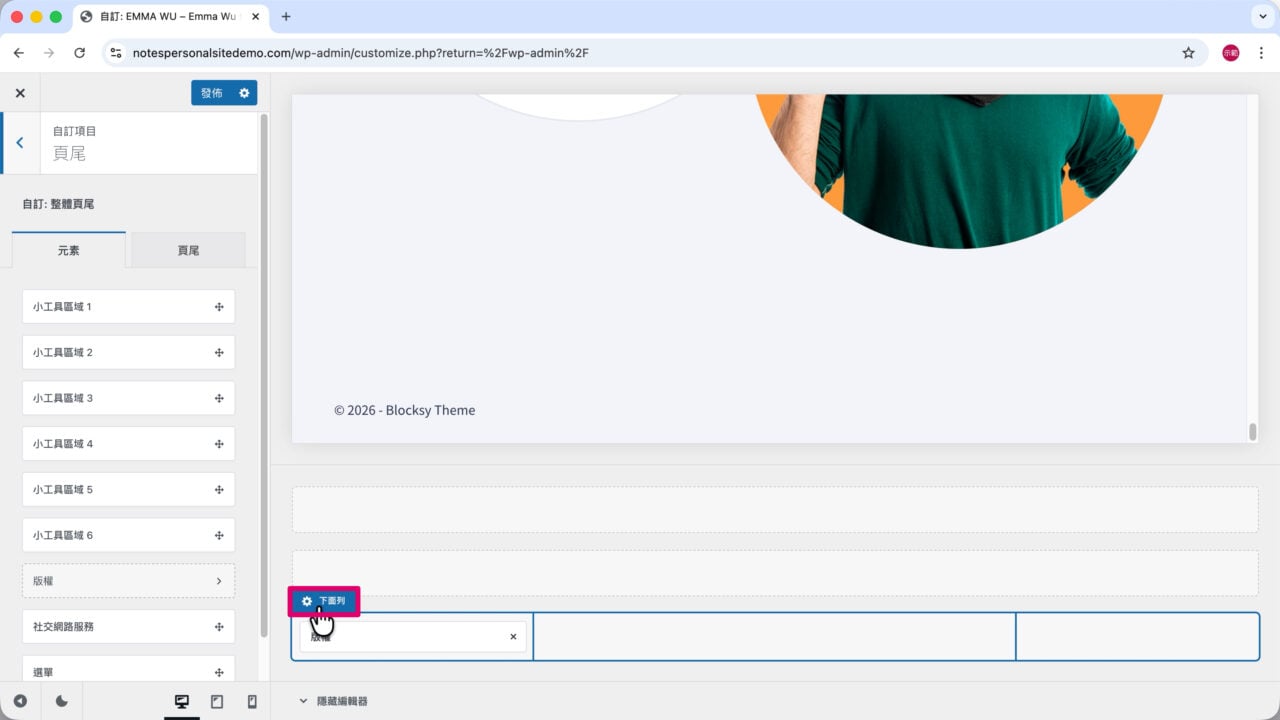Close the customizer with the X icon
The width and height of the screenshot is (1280, 720).
click(x=20, y=93)
